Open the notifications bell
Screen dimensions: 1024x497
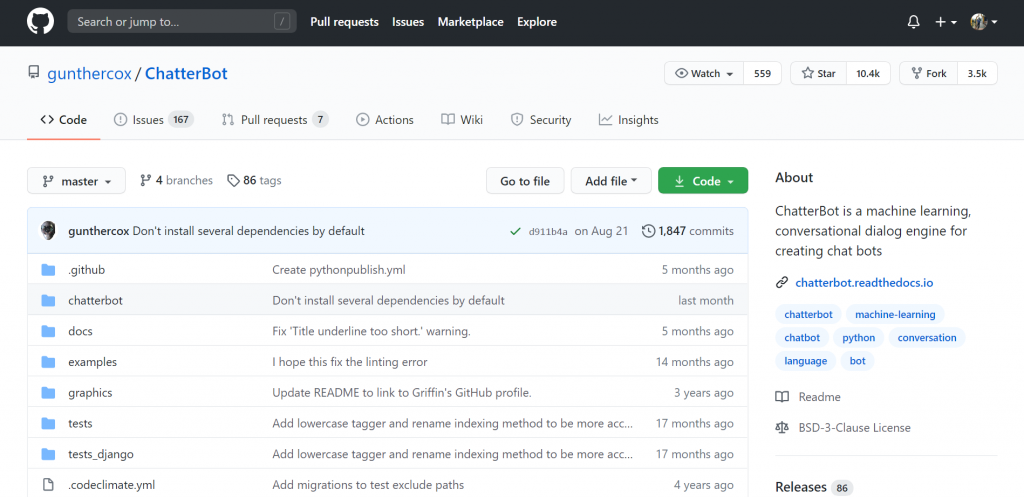(x=913, y=22)
